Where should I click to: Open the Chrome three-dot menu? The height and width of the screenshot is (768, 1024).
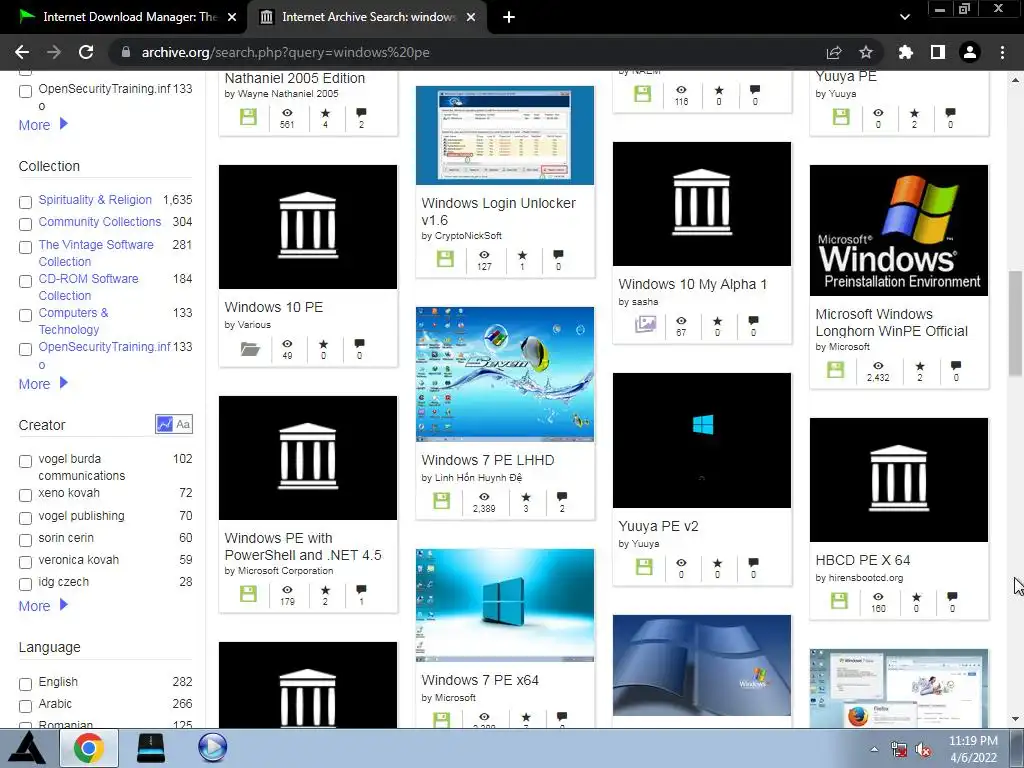1002,52
